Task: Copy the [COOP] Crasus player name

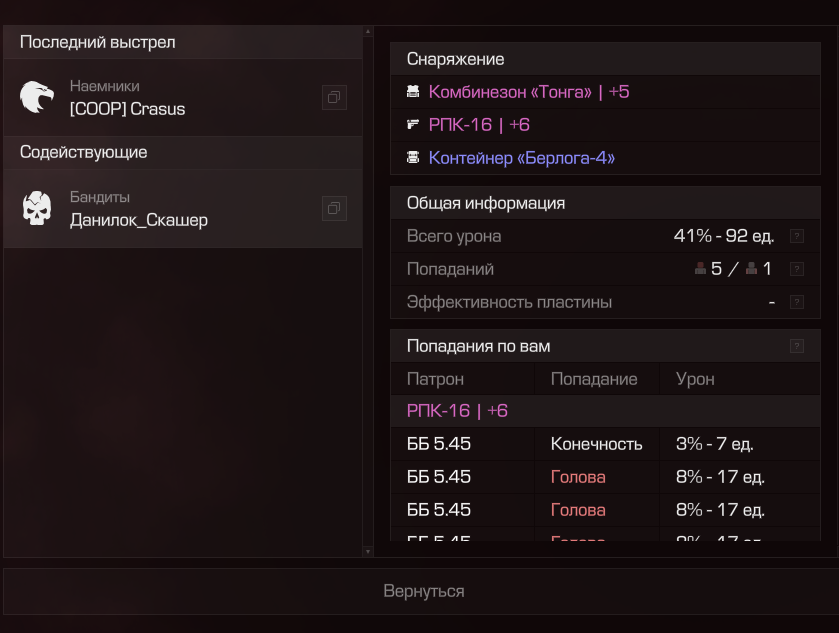Action: click(x=334, y=97)
